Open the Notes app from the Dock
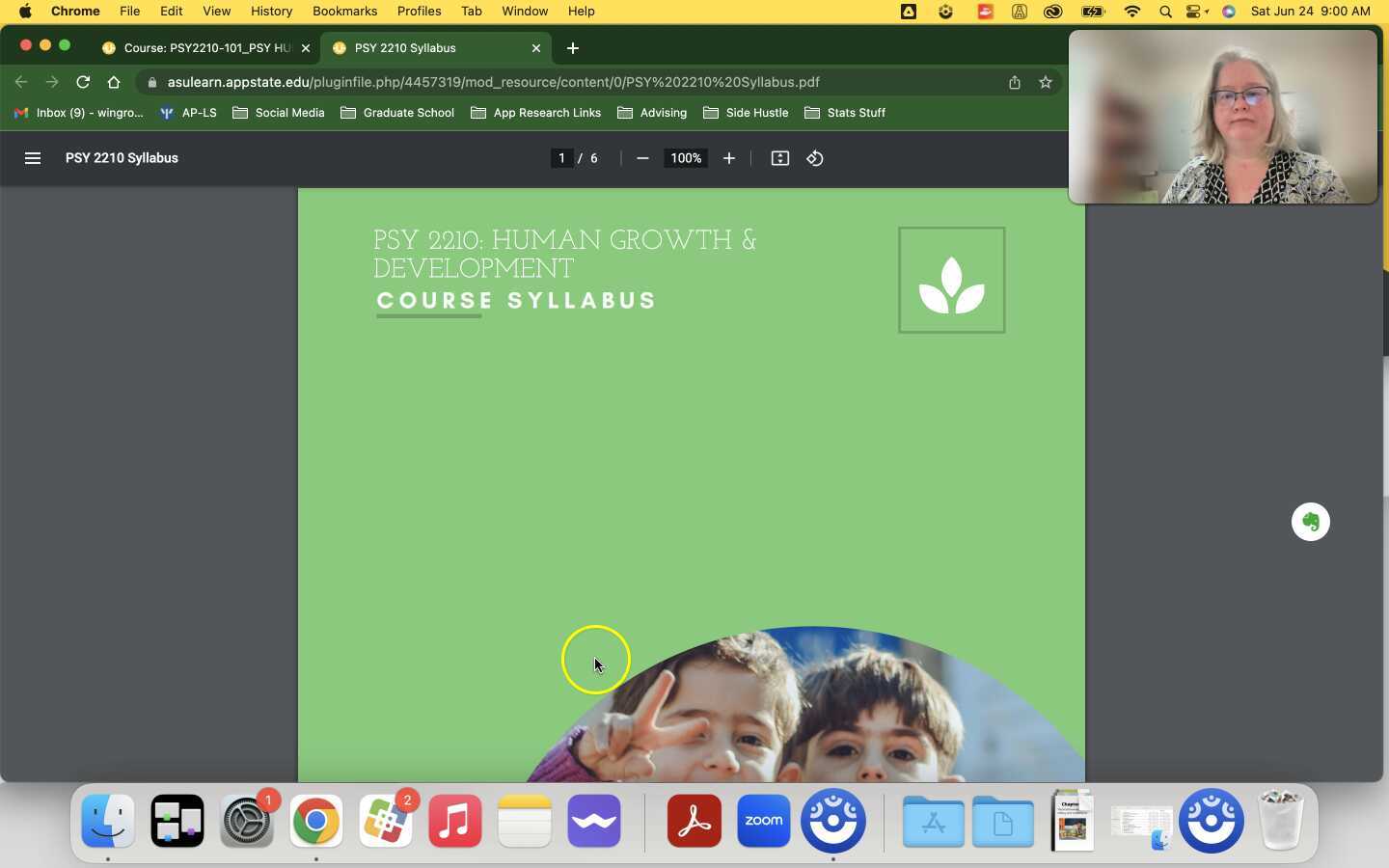Viewport: 1389px width, 868px height. pos(524,821)
